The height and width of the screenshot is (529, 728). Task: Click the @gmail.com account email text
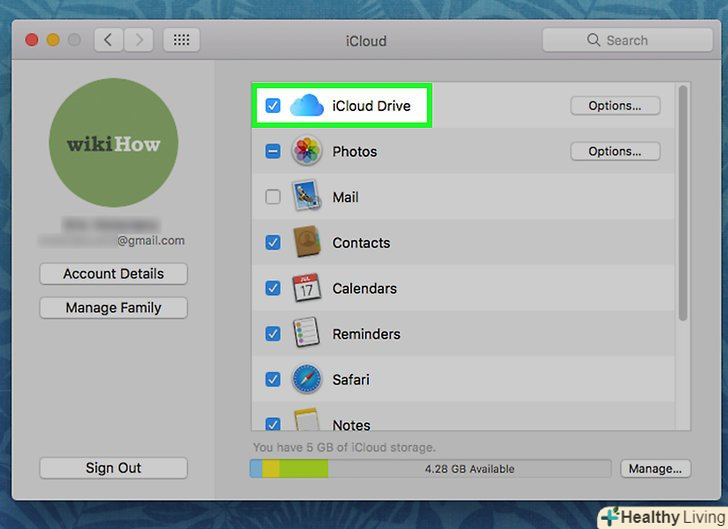point(150,240)
